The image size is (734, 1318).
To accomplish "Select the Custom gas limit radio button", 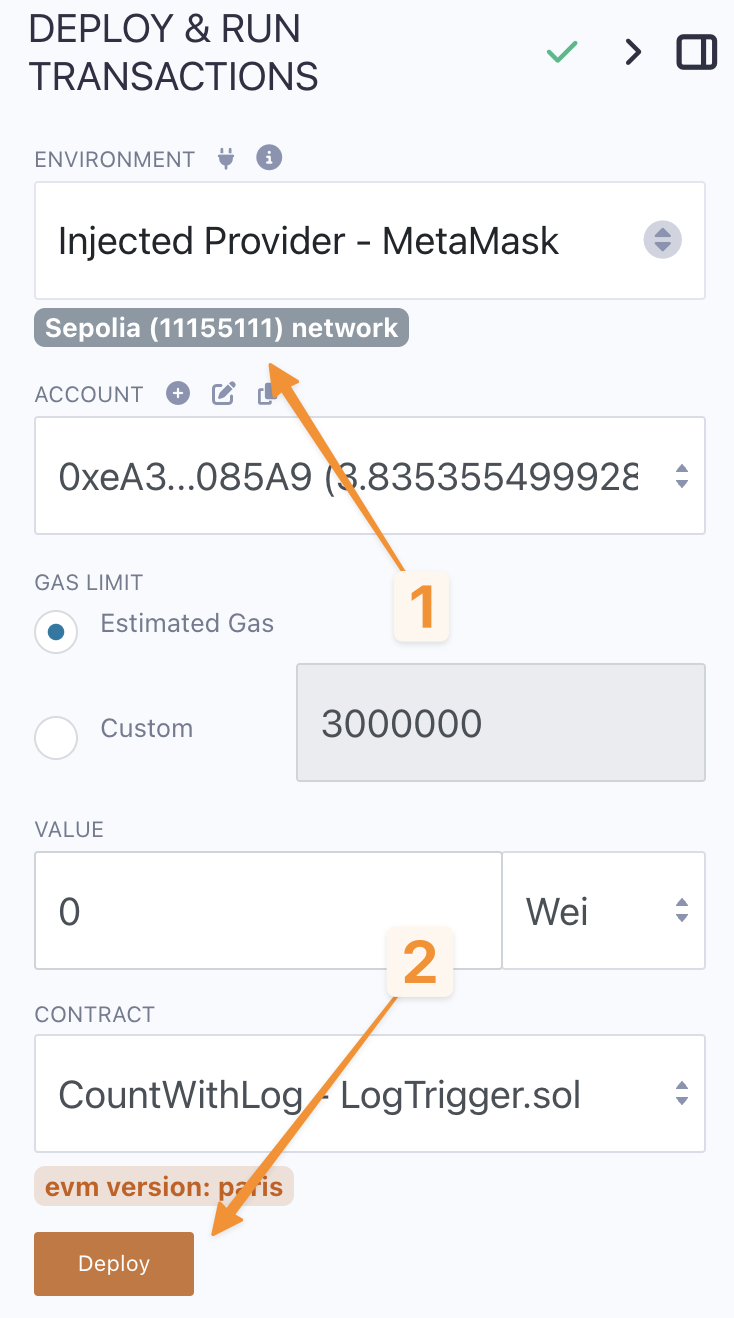I will pos(56,738).
